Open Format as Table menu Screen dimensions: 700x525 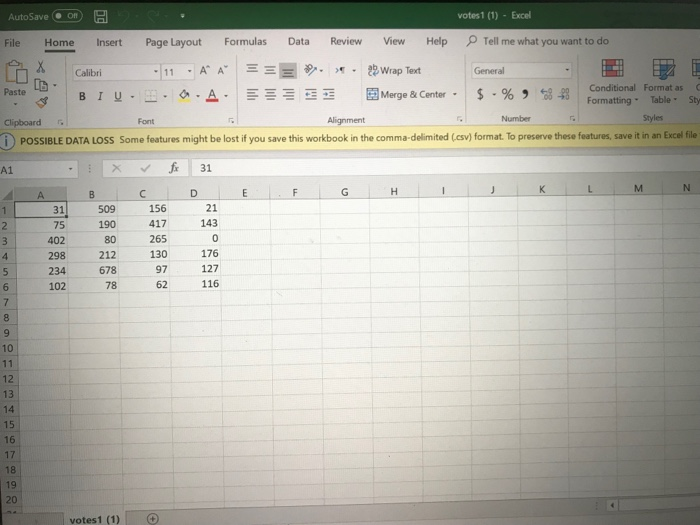pos(663,82)
